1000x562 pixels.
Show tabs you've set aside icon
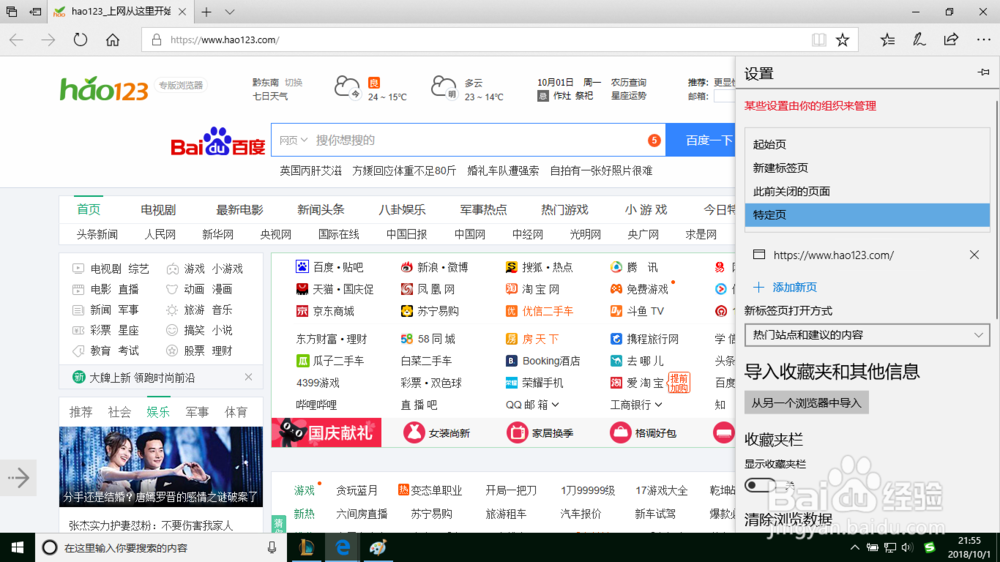pos(11,11)
